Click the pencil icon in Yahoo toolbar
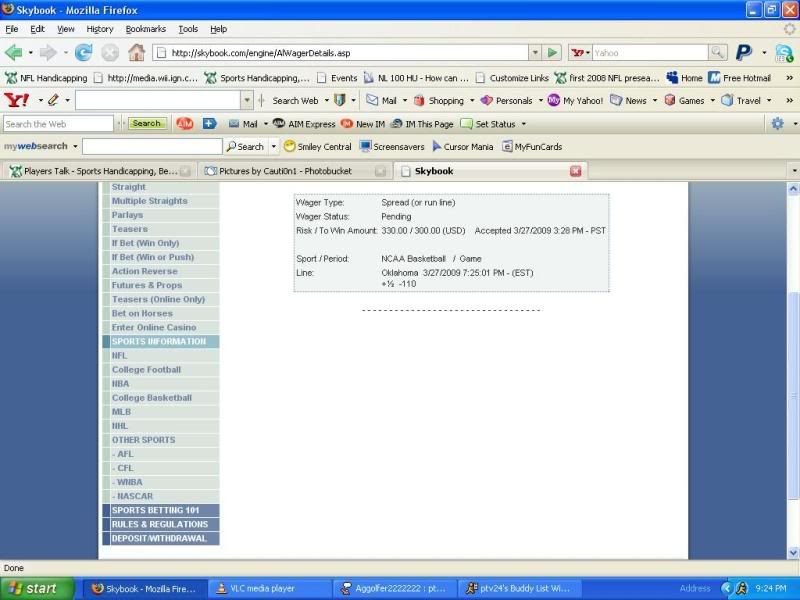 [53, 100]
